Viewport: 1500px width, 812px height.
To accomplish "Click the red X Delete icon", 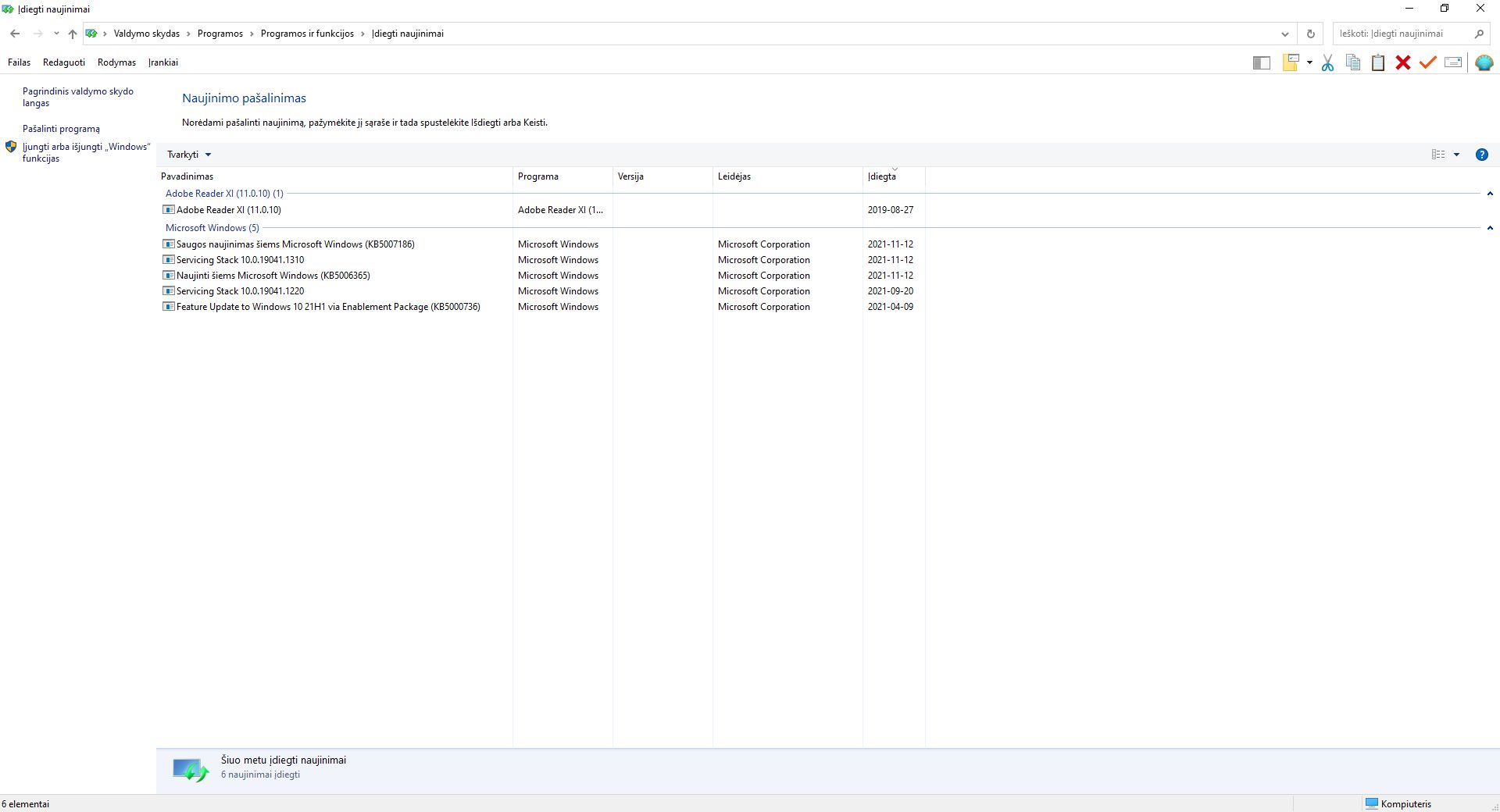I will (1403, 63).
